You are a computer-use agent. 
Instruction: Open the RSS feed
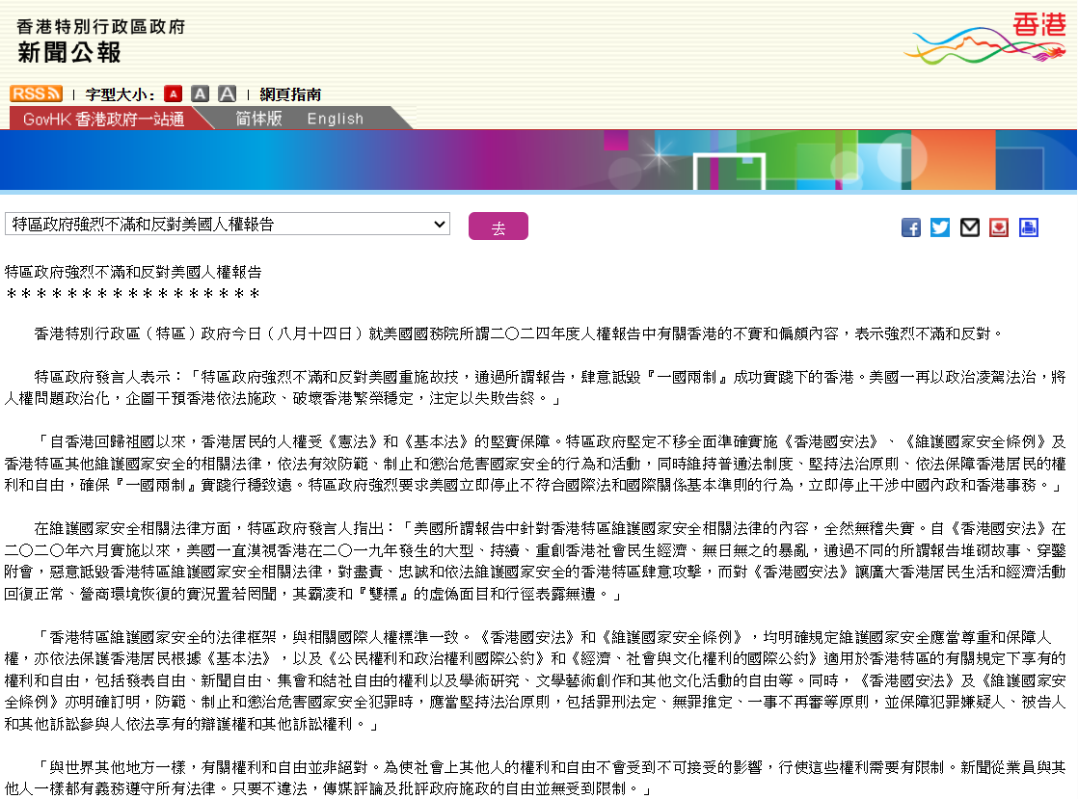coord(36,94)
